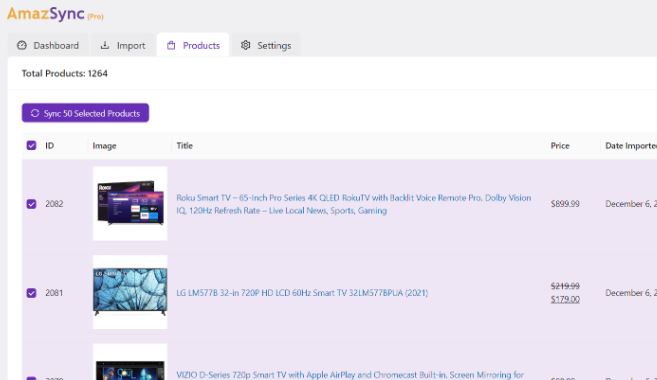Image resolution: width=657 pixels, height=380 pixels.
Task: Open the Dashboard tab
Action: (48, 45)
